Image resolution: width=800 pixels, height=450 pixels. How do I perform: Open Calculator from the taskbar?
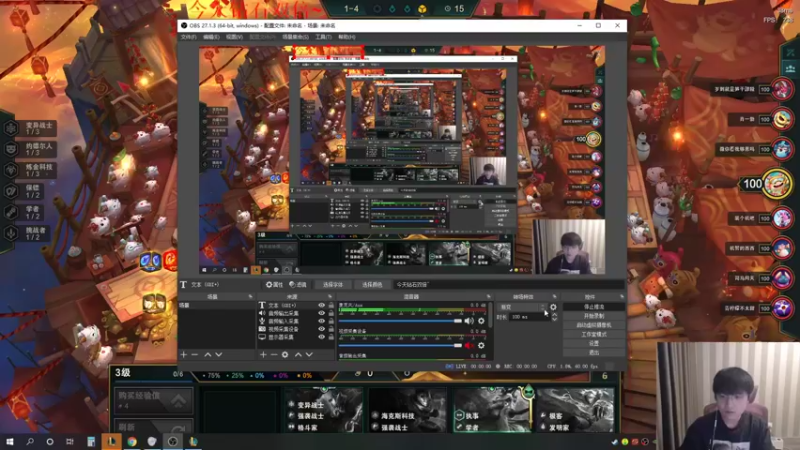pos(91,441)
